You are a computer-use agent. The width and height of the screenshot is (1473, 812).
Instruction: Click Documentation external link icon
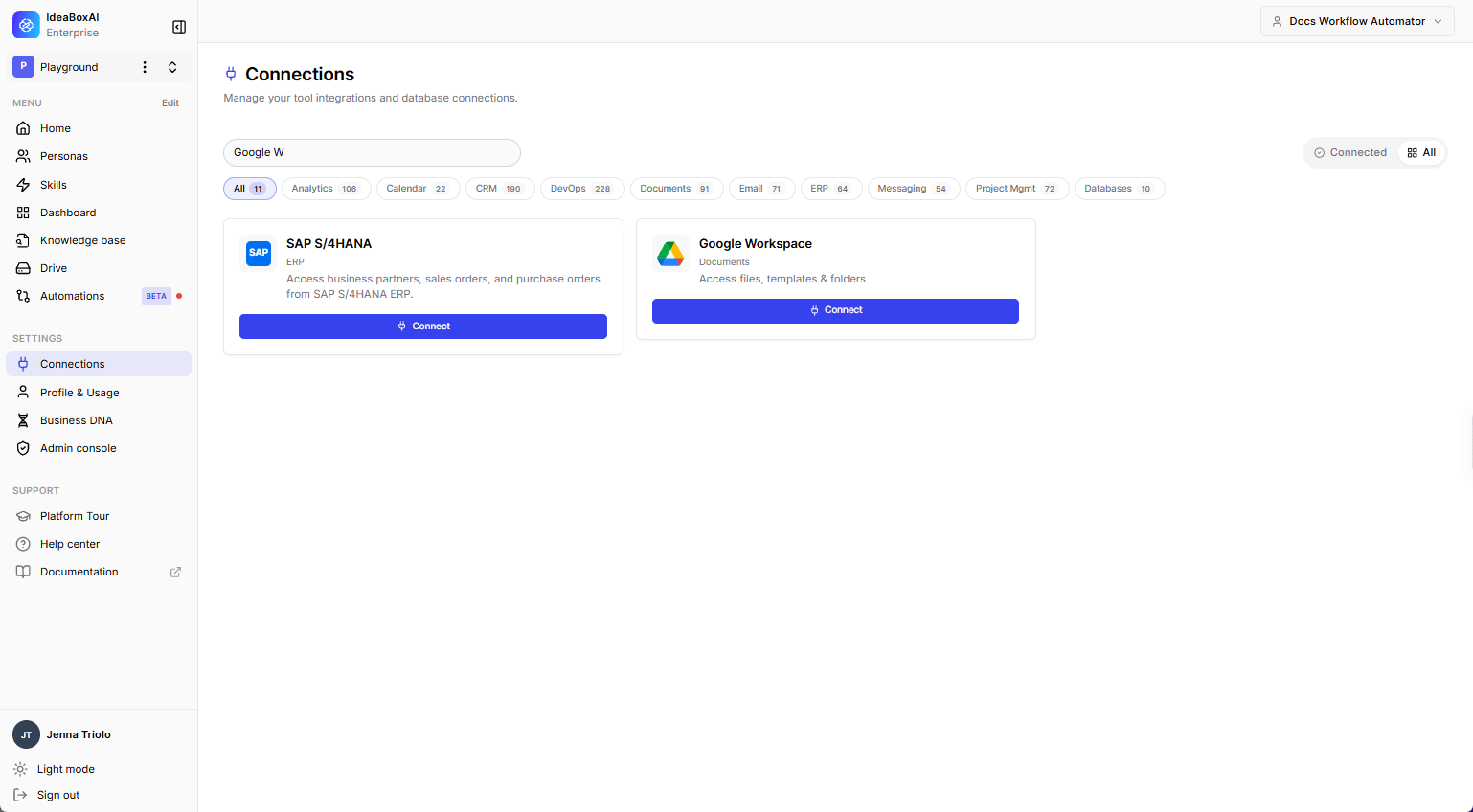point(175,573)
